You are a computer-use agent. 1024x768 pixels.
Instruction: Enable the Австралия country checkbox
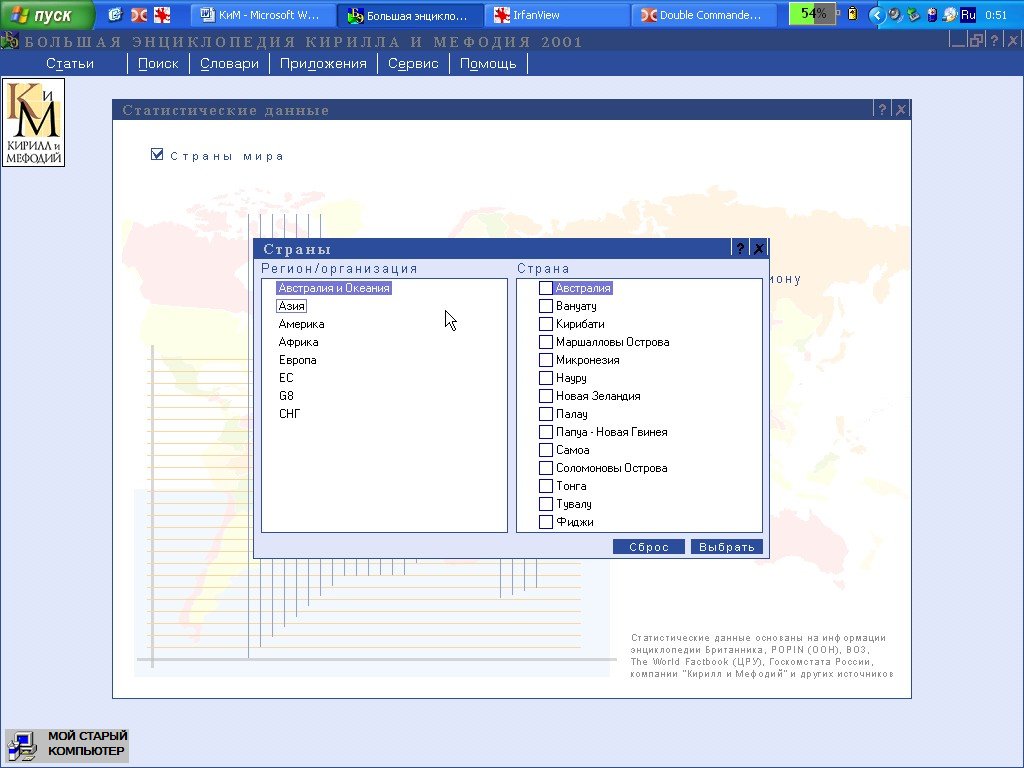tap(546, 288)
